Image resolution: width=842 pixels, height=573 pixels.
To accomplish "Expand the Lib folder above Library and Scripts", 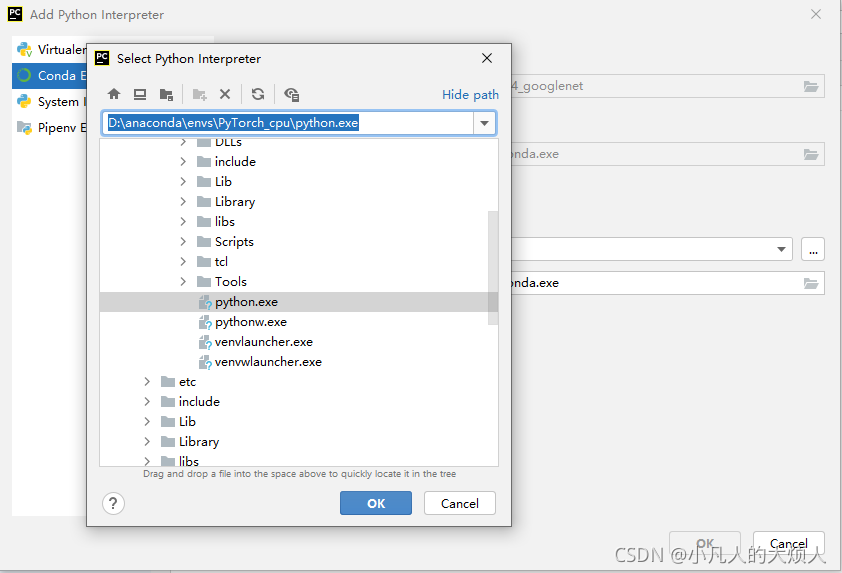I will (183, 182).
